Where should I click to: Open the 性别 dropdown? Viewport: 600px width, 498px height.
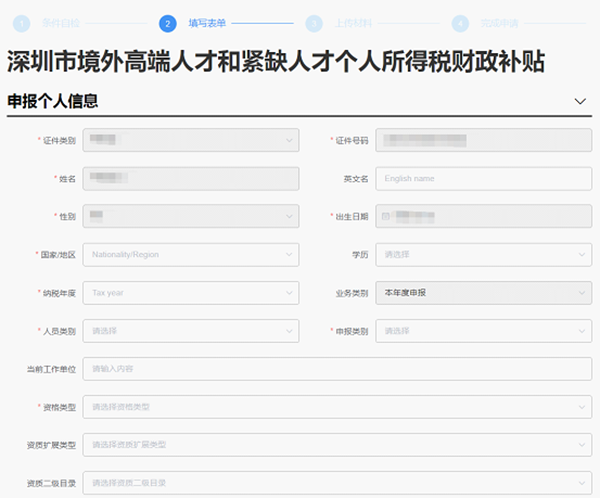[191, 216]
